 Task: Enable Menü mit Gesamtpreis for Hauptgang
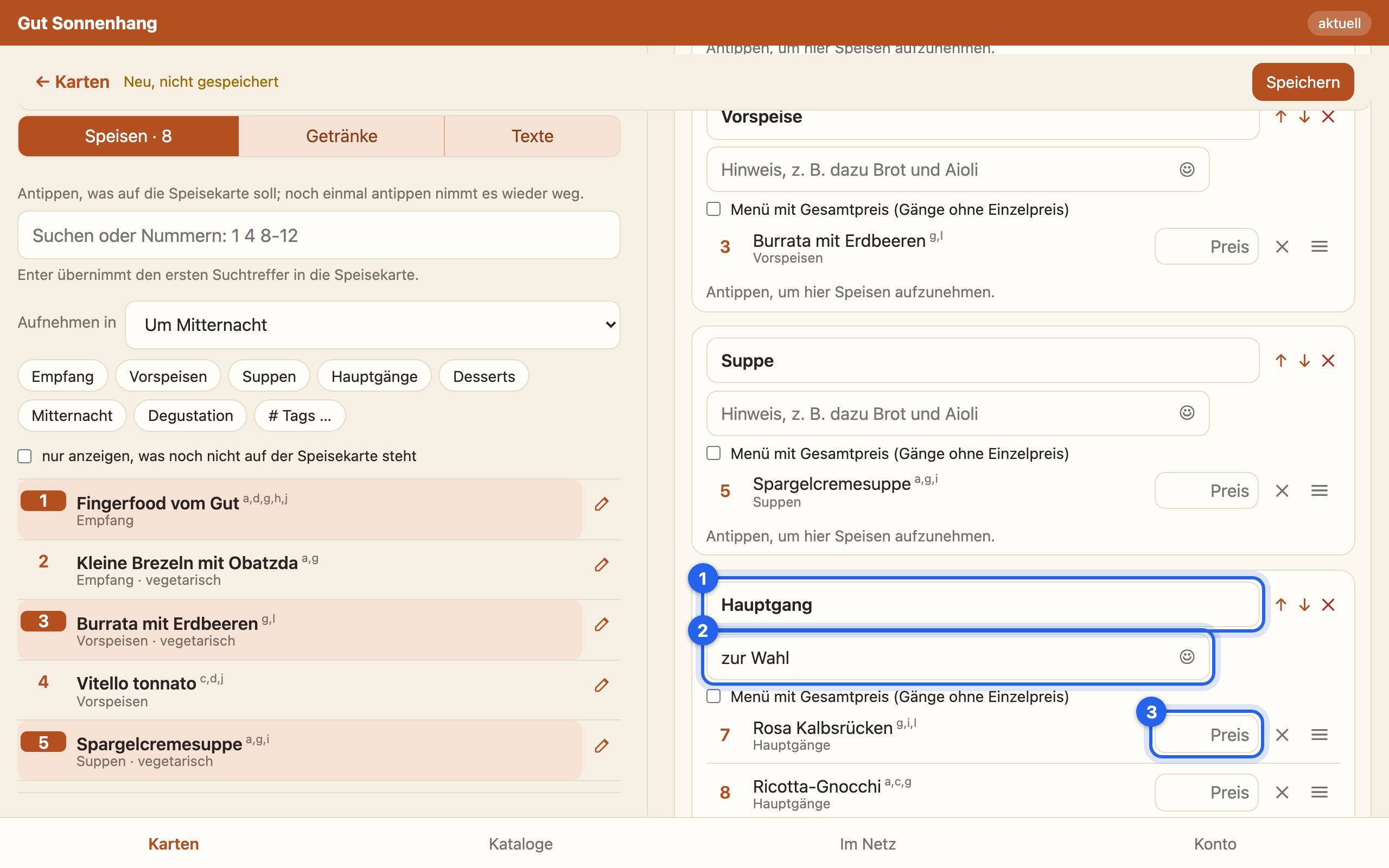713,697
